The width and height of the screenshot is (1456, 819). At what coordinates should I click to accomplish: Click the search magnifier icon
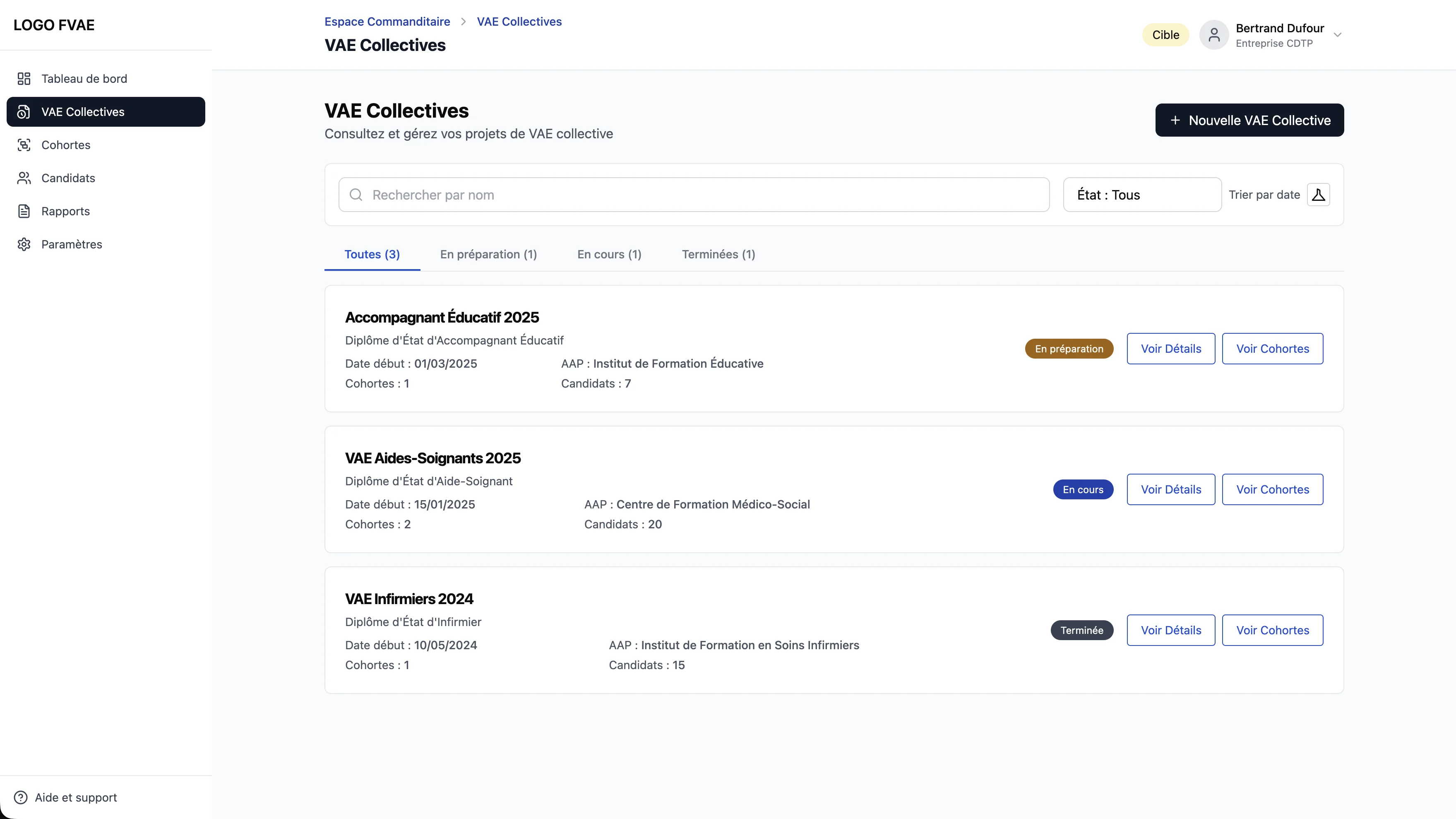coord(356,195)
